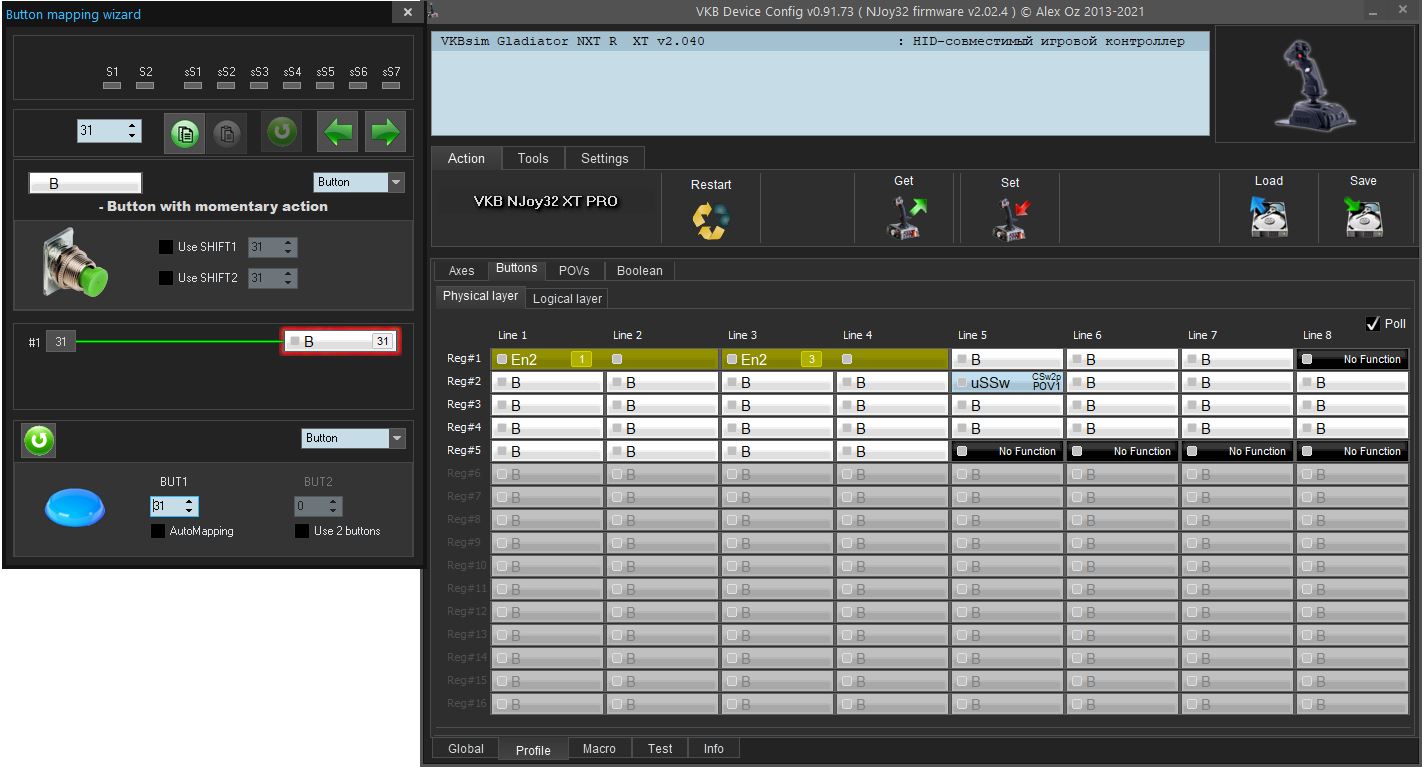The width and height of the screenshot is (1423, 767).
Task: Increment the BUT1 number stepper
Action: (x=191, y=502)
